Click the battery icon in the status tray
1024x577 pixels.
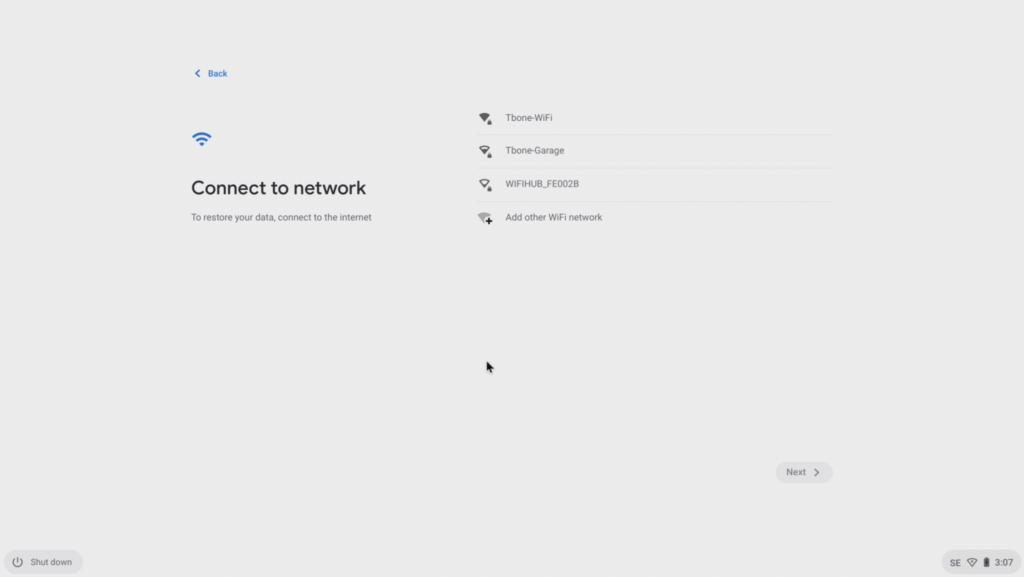tap(986, 563)
